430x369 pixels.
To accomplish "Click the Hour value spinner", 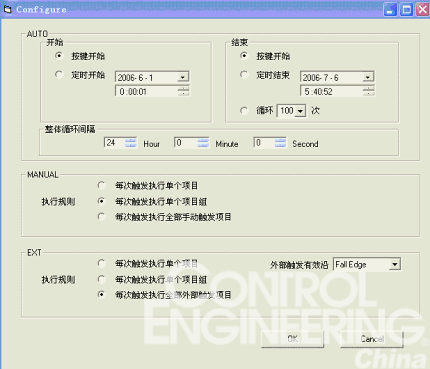I will click(131, 143).
